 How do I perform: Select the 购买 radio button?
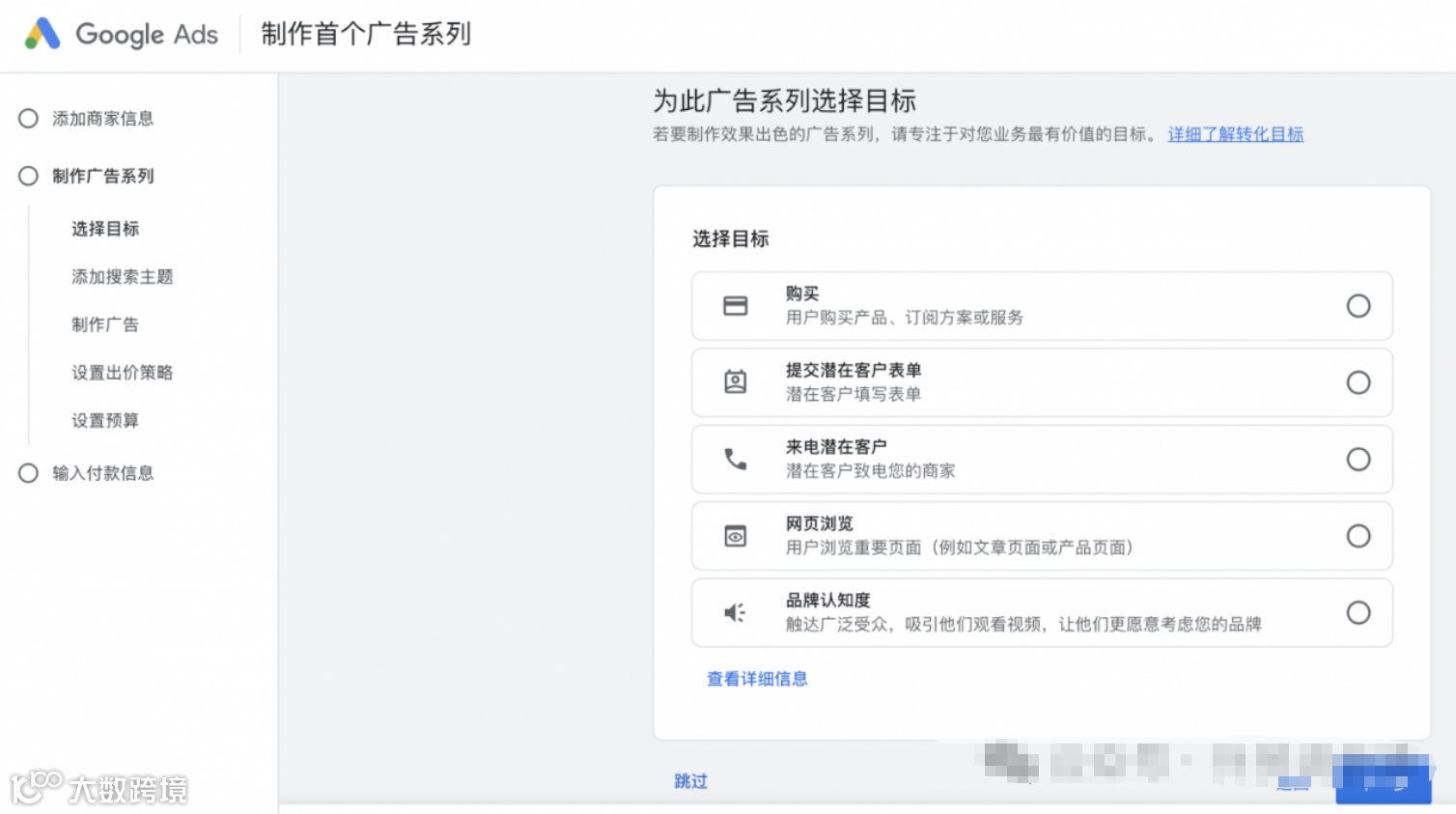tap(1358, 306)
